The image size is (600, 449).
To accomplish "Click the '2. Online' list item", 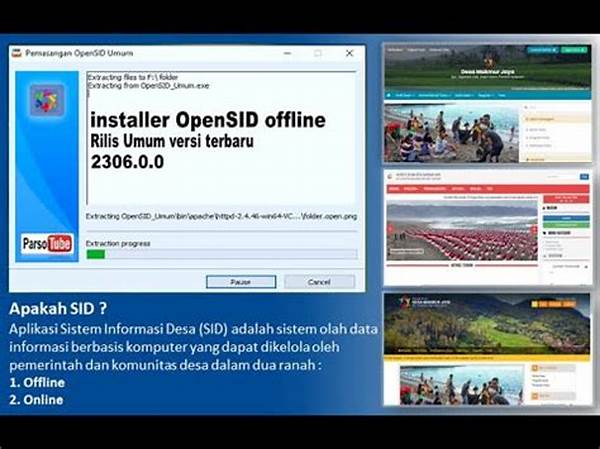I will click(36, 400).
